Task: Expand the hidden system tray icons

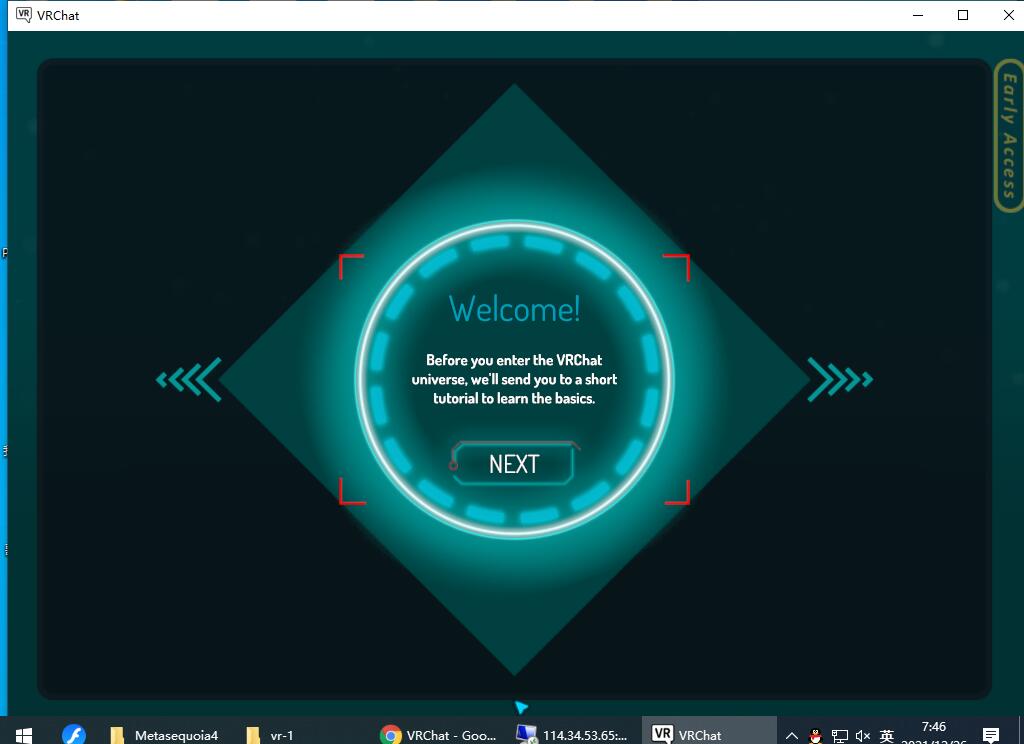Action: 792,736
